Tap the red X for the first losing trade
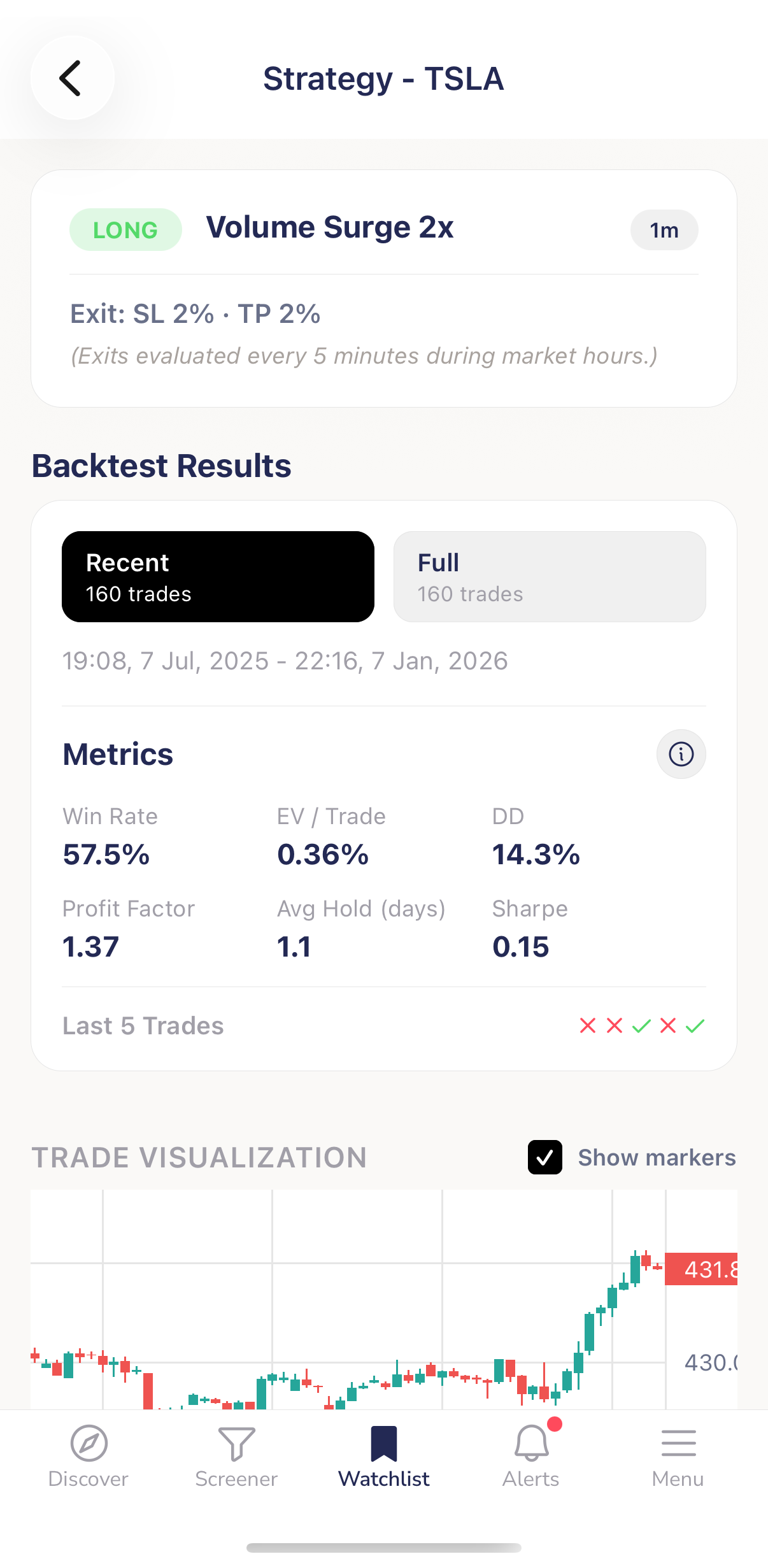This screenshot has height=1568, width=768. pyautogui.click(x=588, y=1025)
